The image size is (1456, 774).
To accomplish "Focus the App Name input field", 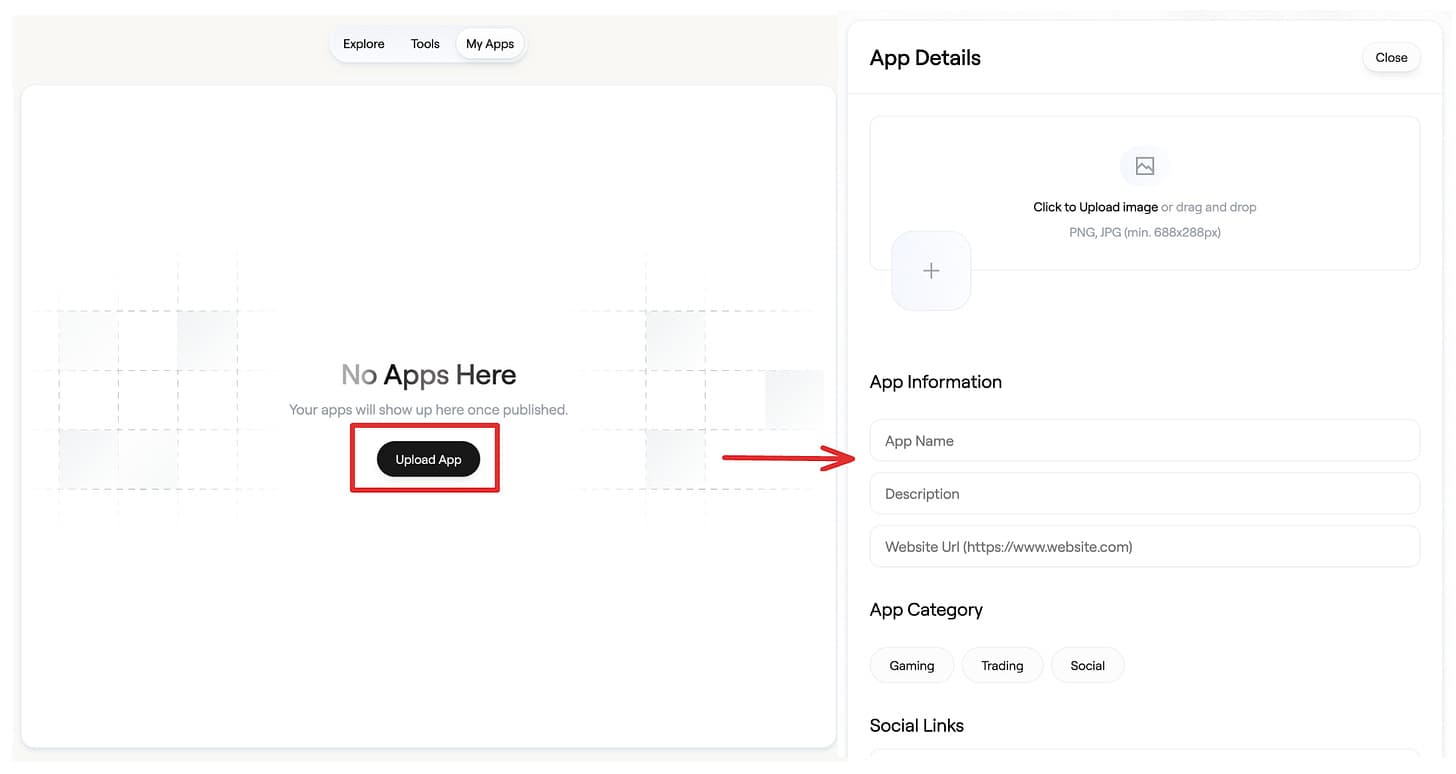I will click(x=1145, y=441).
